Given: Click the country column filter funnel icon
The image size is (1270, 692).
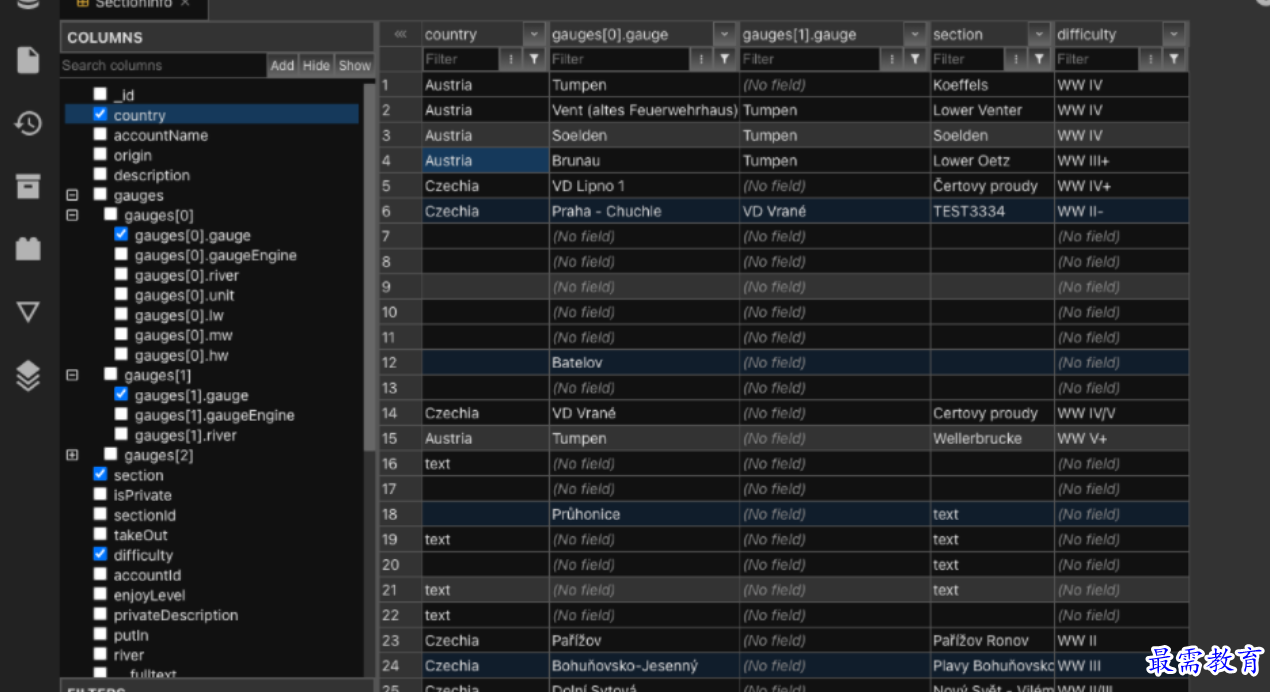Looking at the screenshot, I should pos(534,59).
